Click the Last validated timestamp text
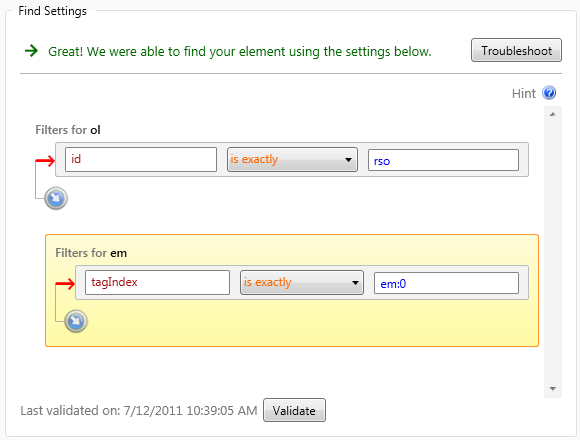The image size is (580, 440). coord(139,410)
